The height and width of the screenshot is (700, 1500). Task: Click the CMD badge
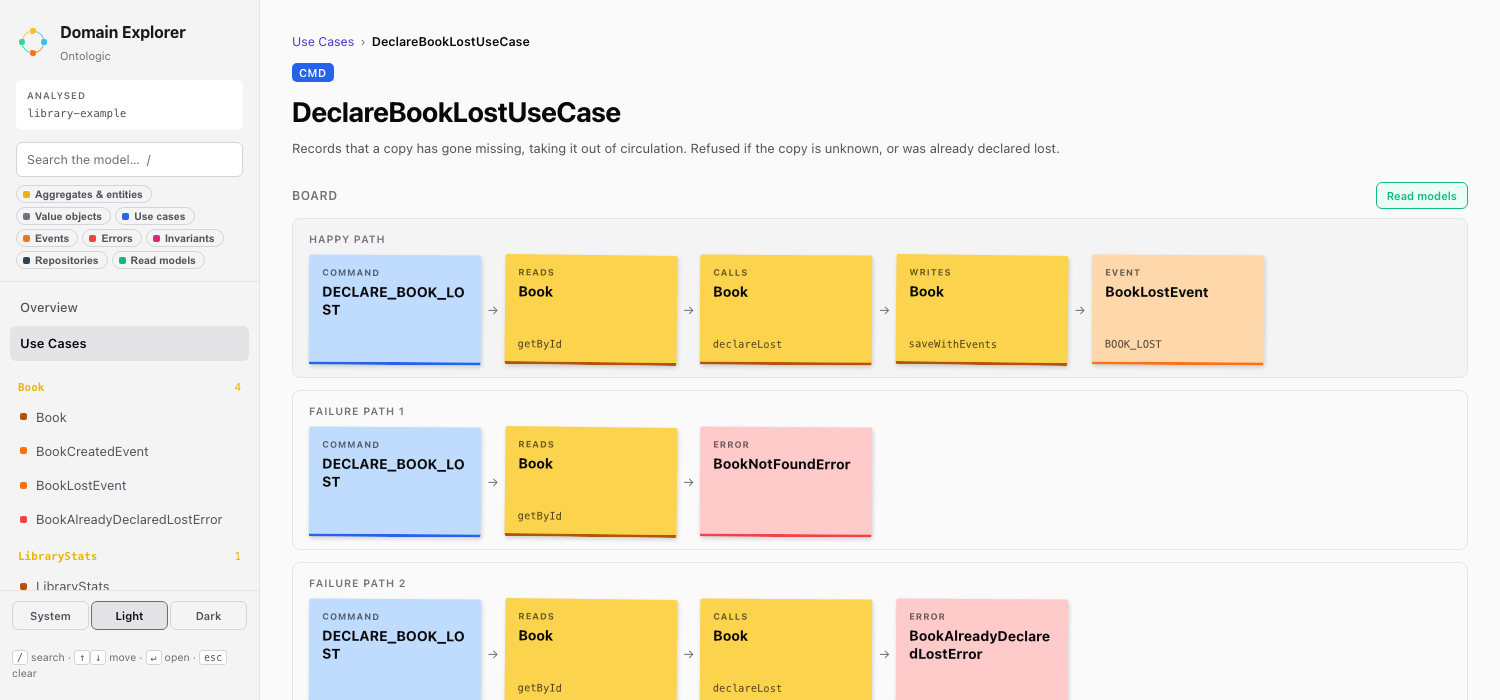(x=313, y=73)
